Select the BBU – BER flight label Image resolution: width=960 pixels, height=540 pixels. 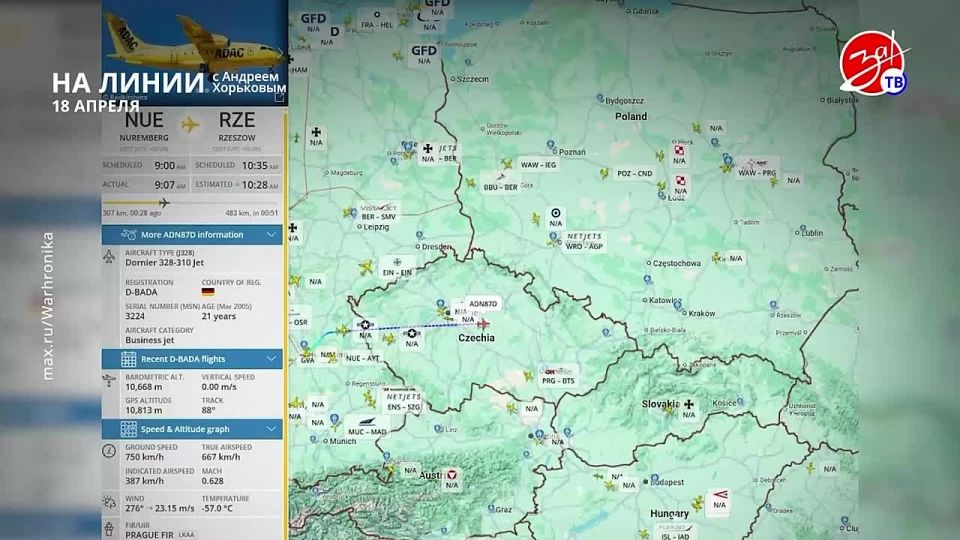click(500, 187)
